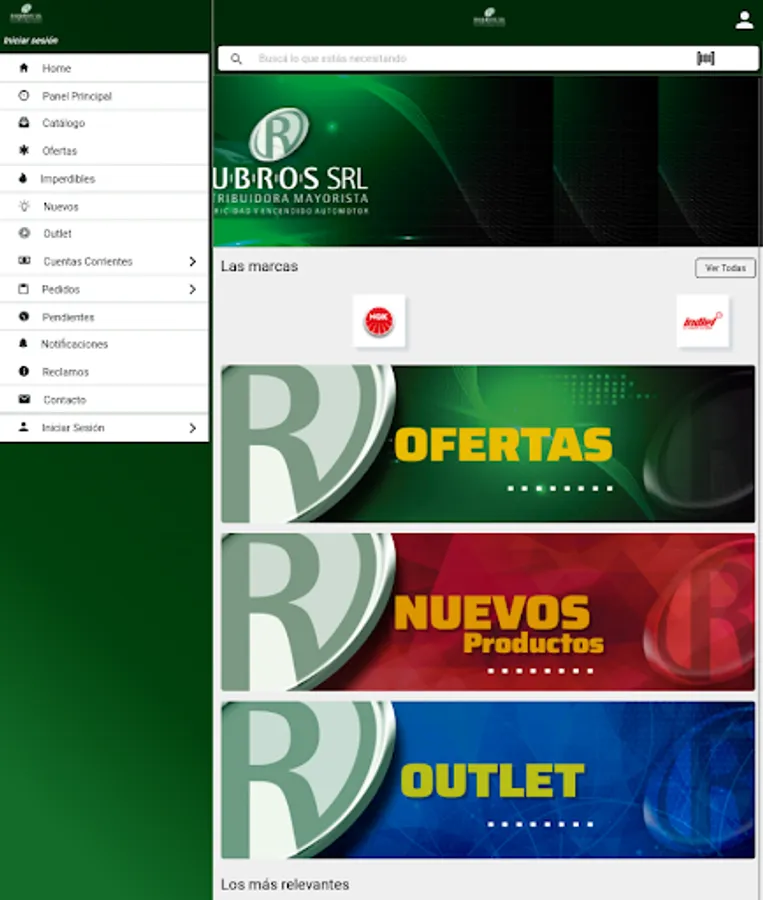The height and width of the screenshot is (900, 763).
Task: Click the money icon beside Cuentas Corrientes
Action: click(x=24, y=261)
